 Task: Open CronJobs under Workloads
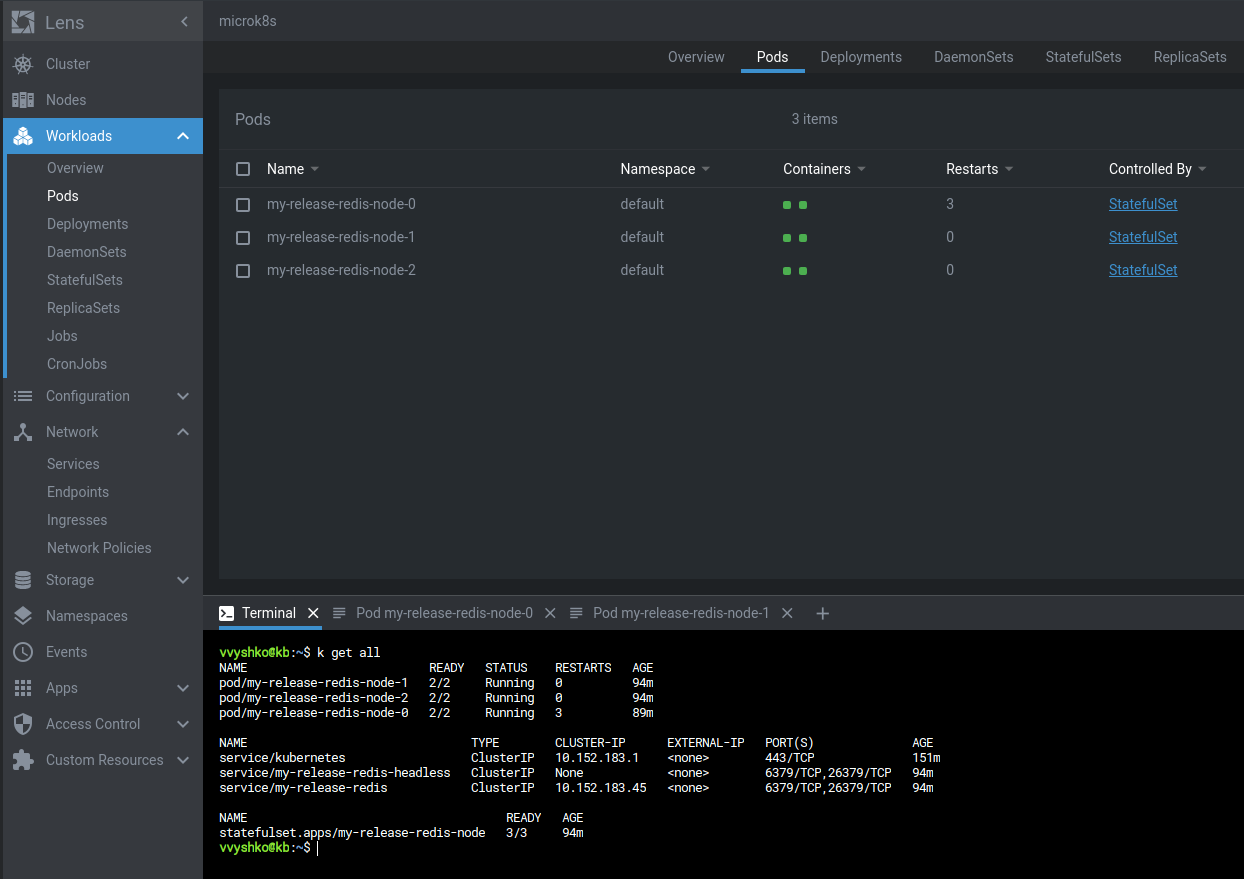pos(77,364)
